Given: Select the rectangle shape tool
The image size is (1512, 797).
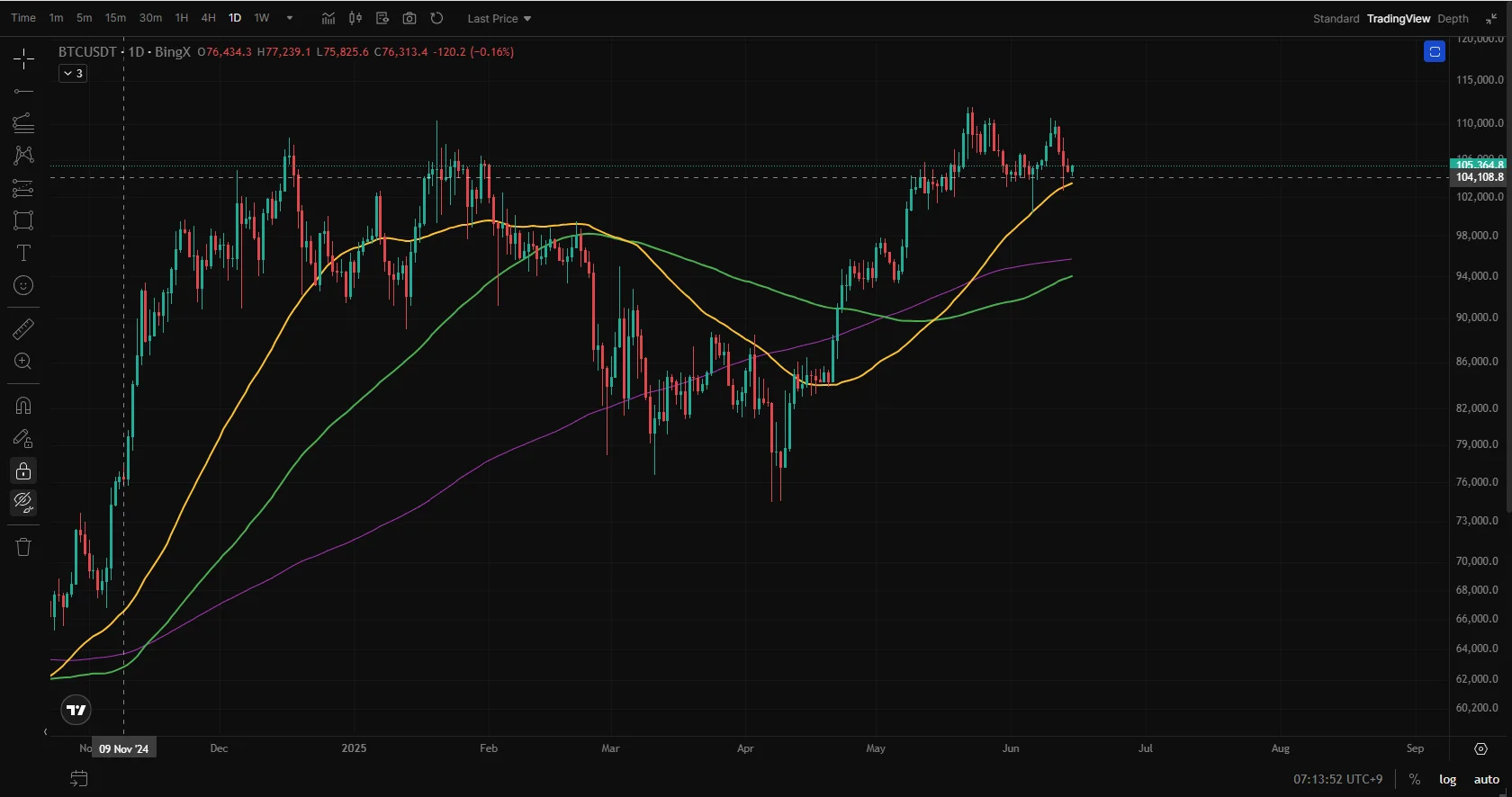Looking at the screenshot, I should [x=23, y=220].
